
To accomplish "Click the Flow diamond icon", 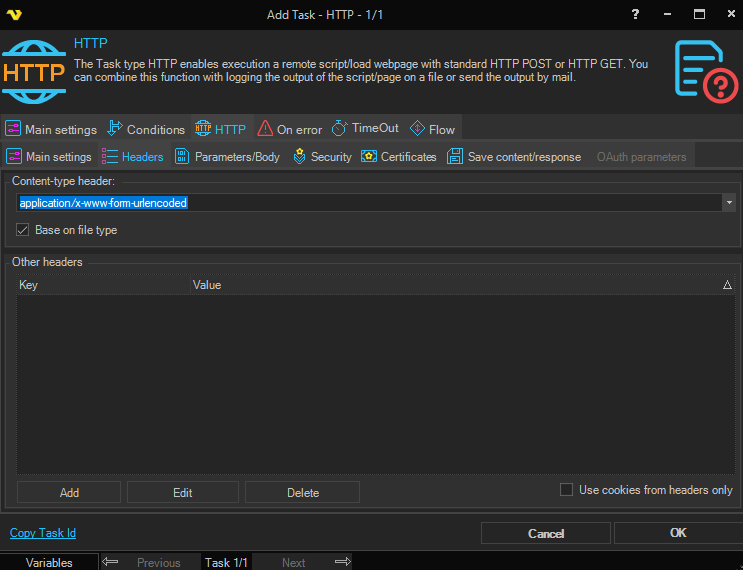I will click(x=417, y=128).
